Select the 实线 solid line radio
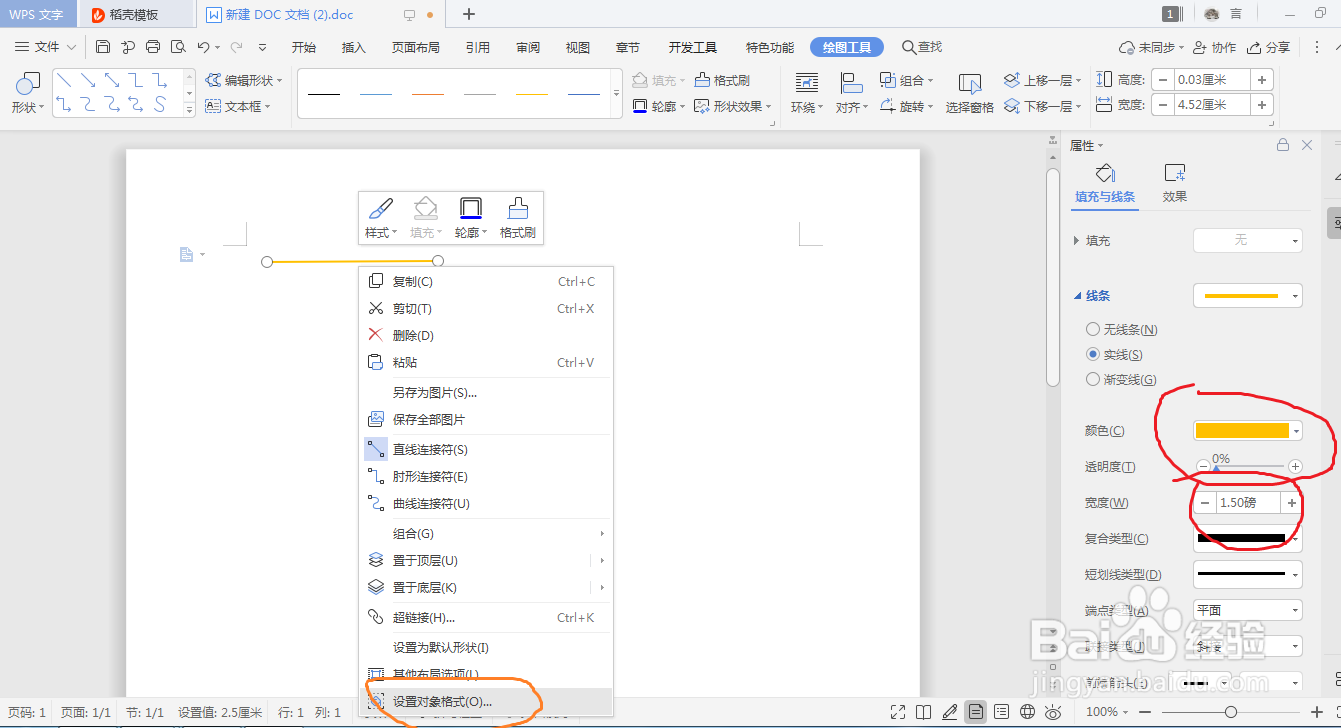The width and height of the screenshot is (1341, 728). point(1093,354)
